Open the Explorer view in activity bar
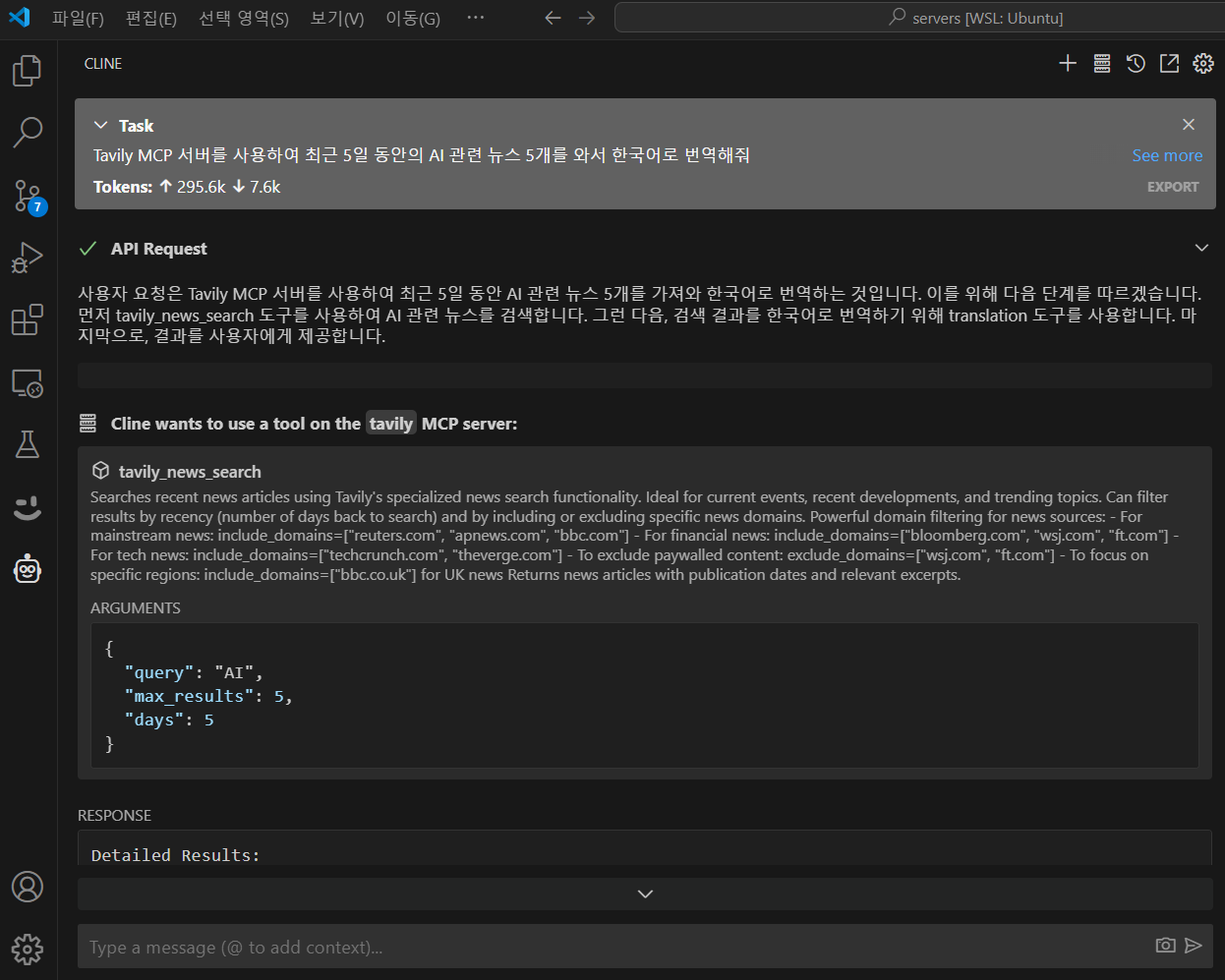This screenshot has height=980, width=1225. click(x=28, y=70)
